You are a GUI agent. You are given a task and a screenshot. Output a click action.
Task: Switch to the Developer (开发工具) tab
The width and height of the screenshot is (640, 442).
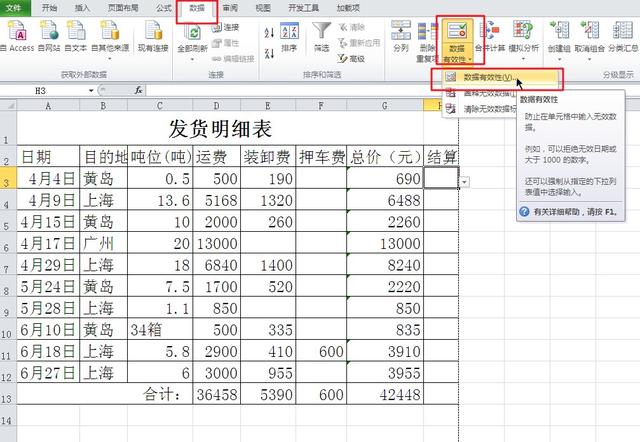pos(303,8)
